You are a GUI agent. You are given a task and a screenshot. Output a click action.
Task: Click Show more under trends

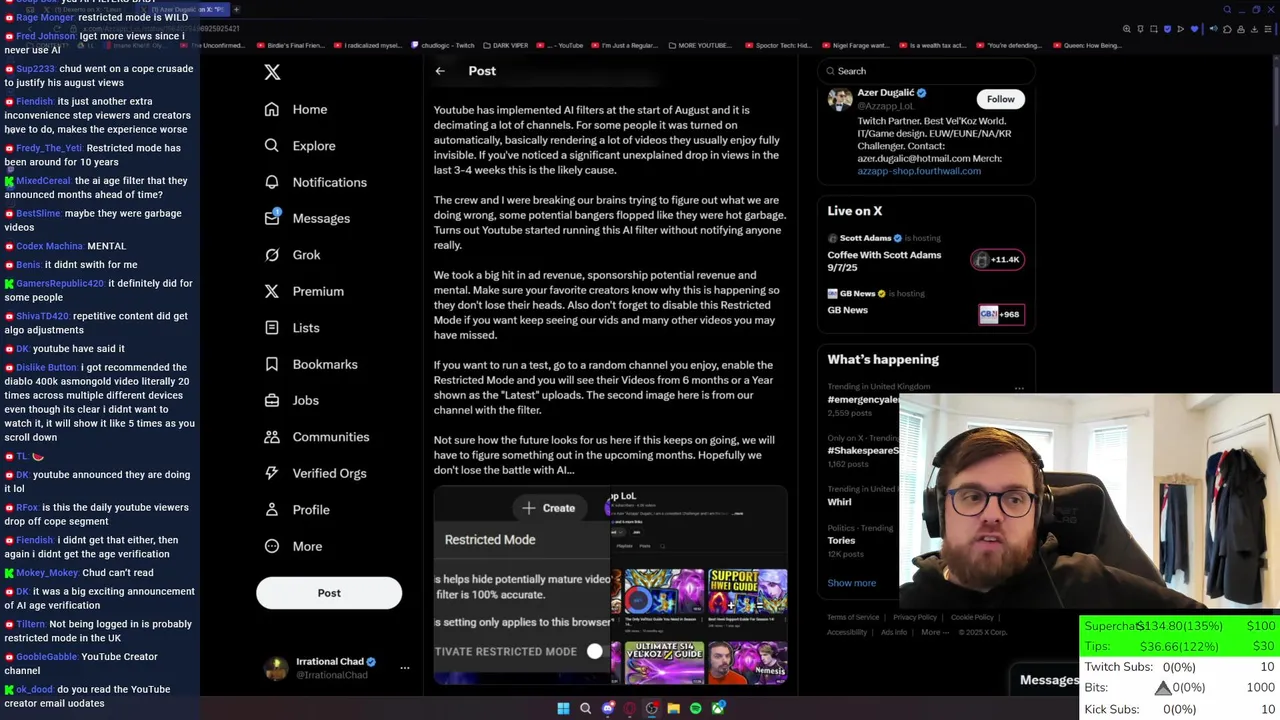(x=851, y=583)
